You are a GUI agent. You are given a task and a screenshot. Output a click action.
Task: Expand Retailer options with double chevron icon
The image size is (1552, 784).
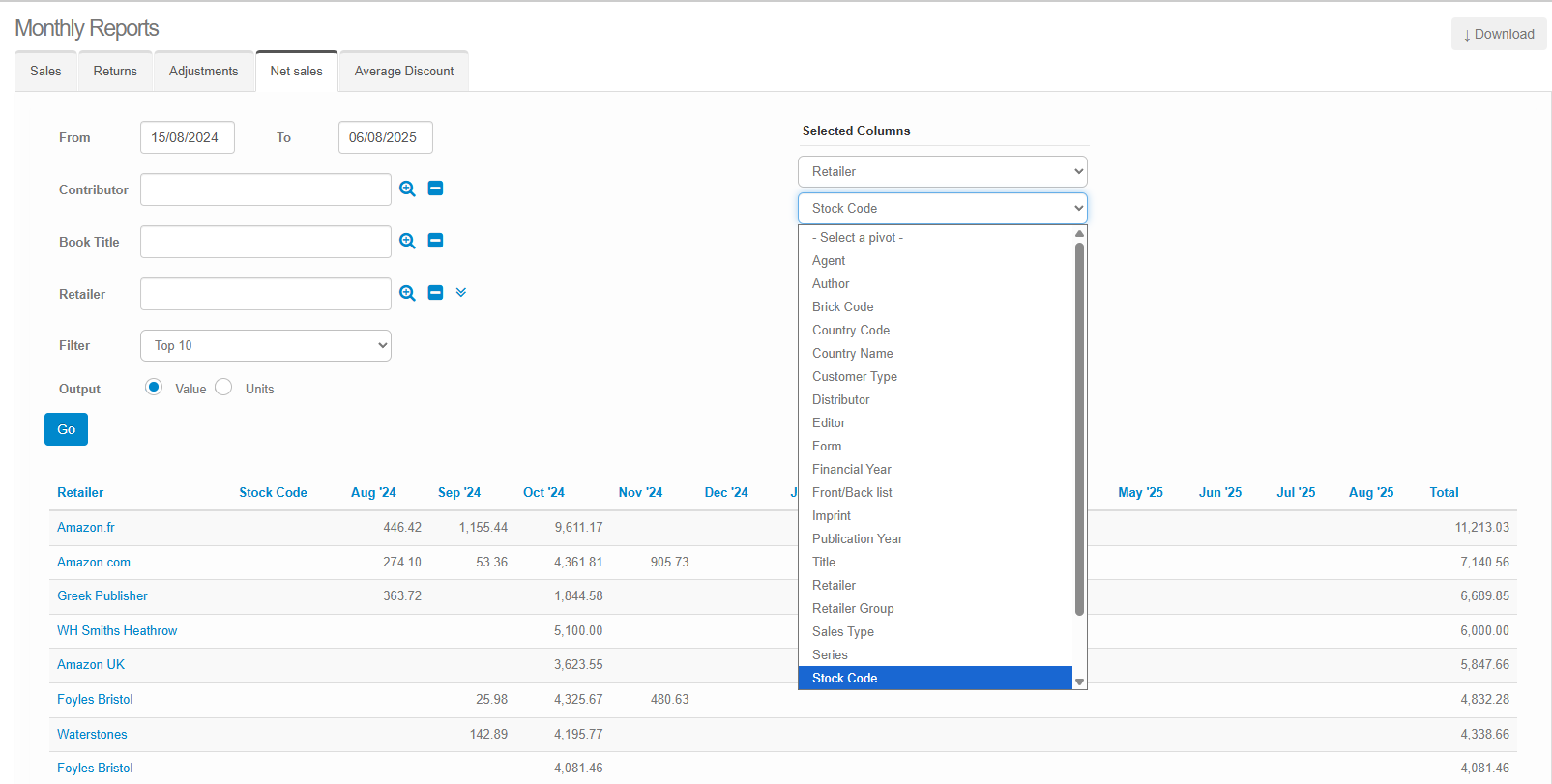461,292
